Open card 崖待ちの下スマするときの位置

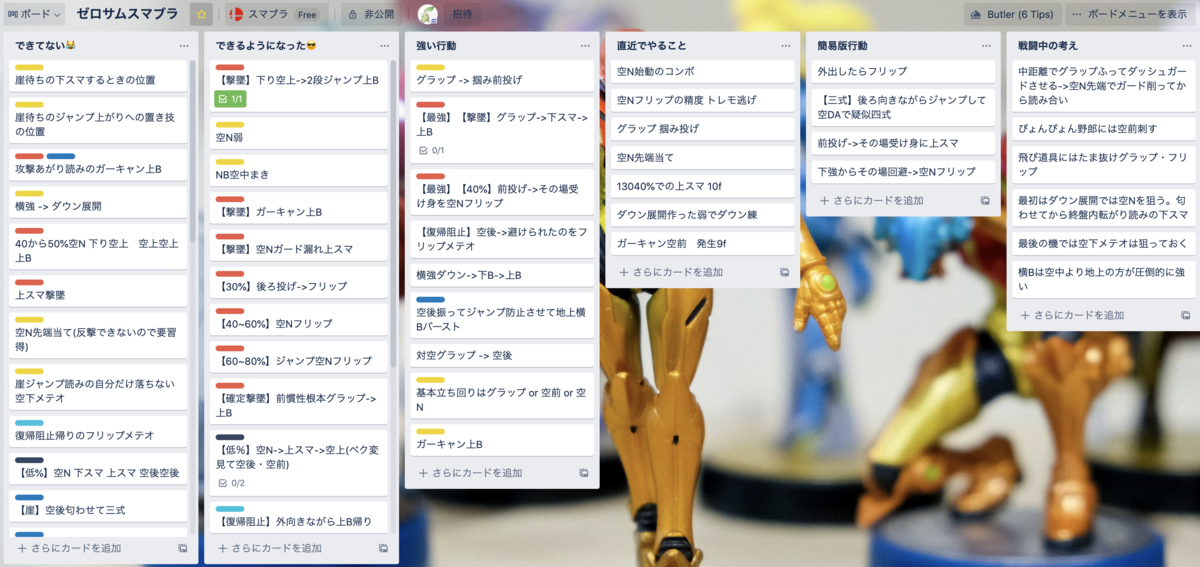pos(98,74)
